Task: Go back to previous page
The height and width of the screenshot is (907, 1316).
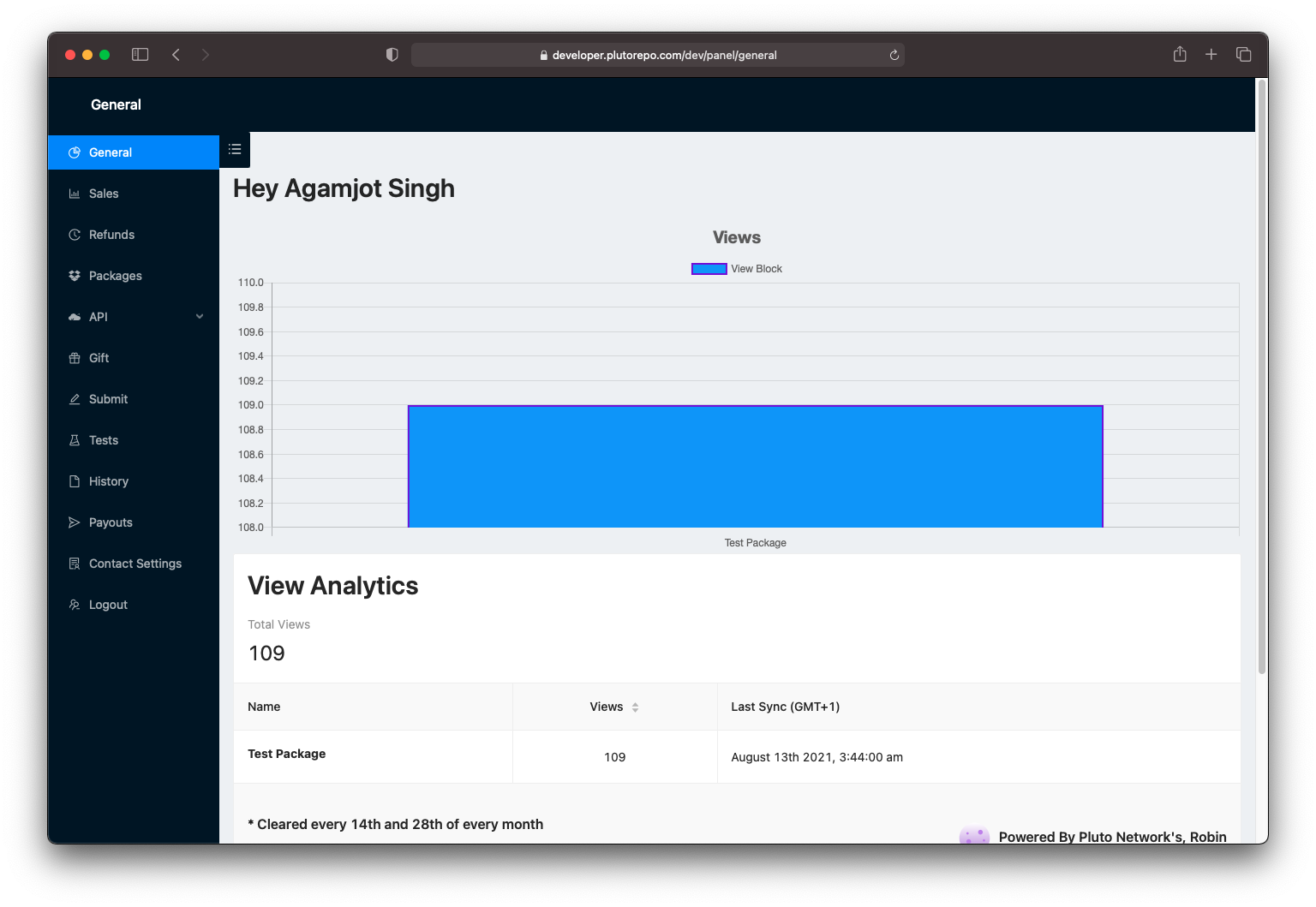Action: 176,55
